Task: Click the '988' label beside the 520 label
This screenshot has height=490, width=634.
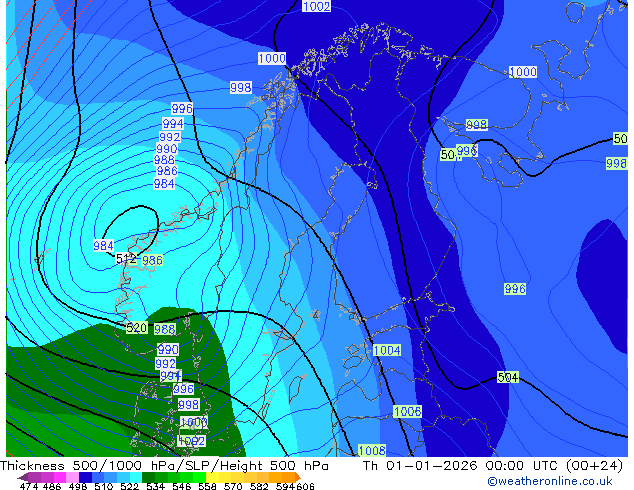Action: 165,329
